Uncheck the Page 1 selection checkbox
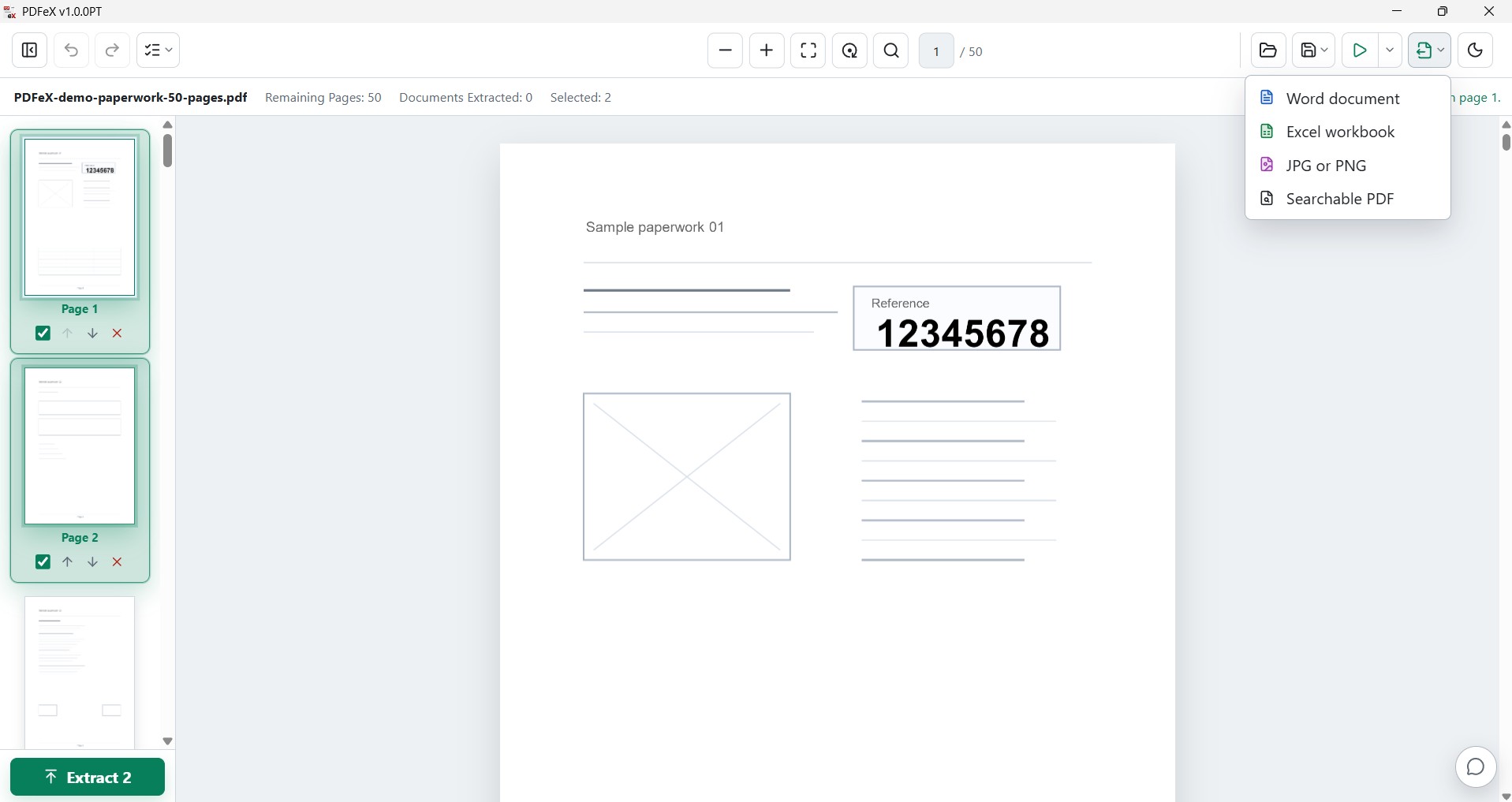 pyautogui.click(x=43, y=334)
